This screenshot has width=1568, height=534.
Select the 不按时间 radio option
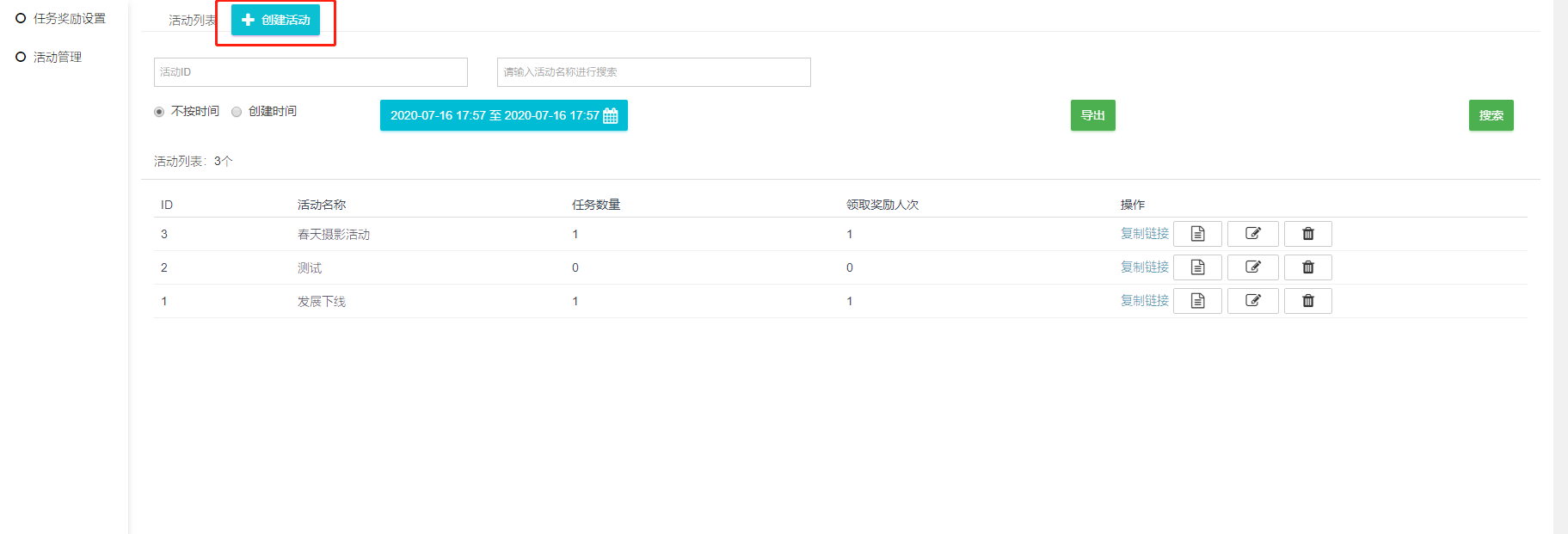159,112
